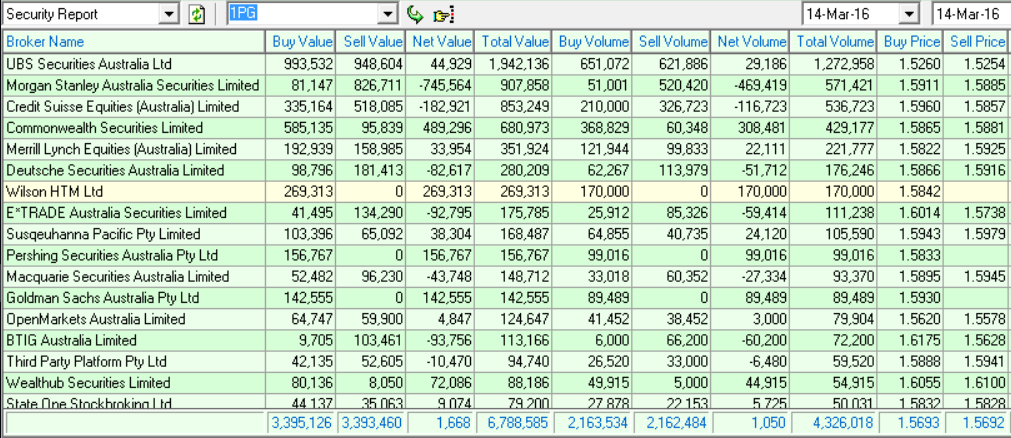Click UBS total volume 1,272,958
1011x438 pixels.
pyautogui.click(x=843, y=65)
